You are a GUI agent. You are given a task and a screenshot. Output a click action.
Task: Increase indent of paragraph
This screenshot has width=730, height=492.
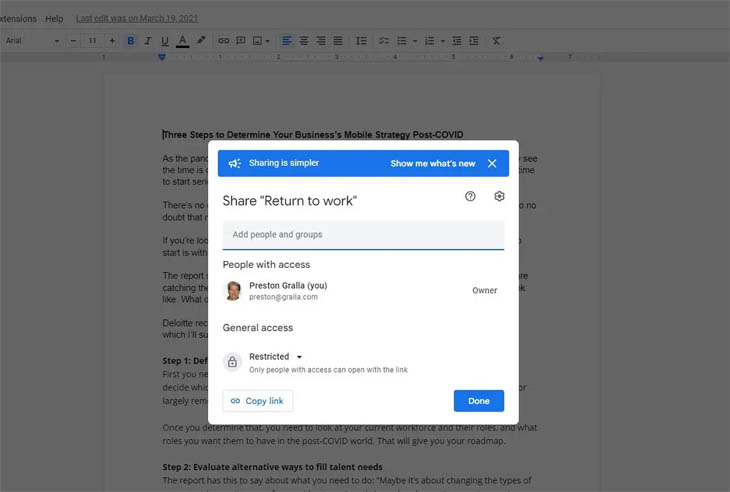click(474, 41)
